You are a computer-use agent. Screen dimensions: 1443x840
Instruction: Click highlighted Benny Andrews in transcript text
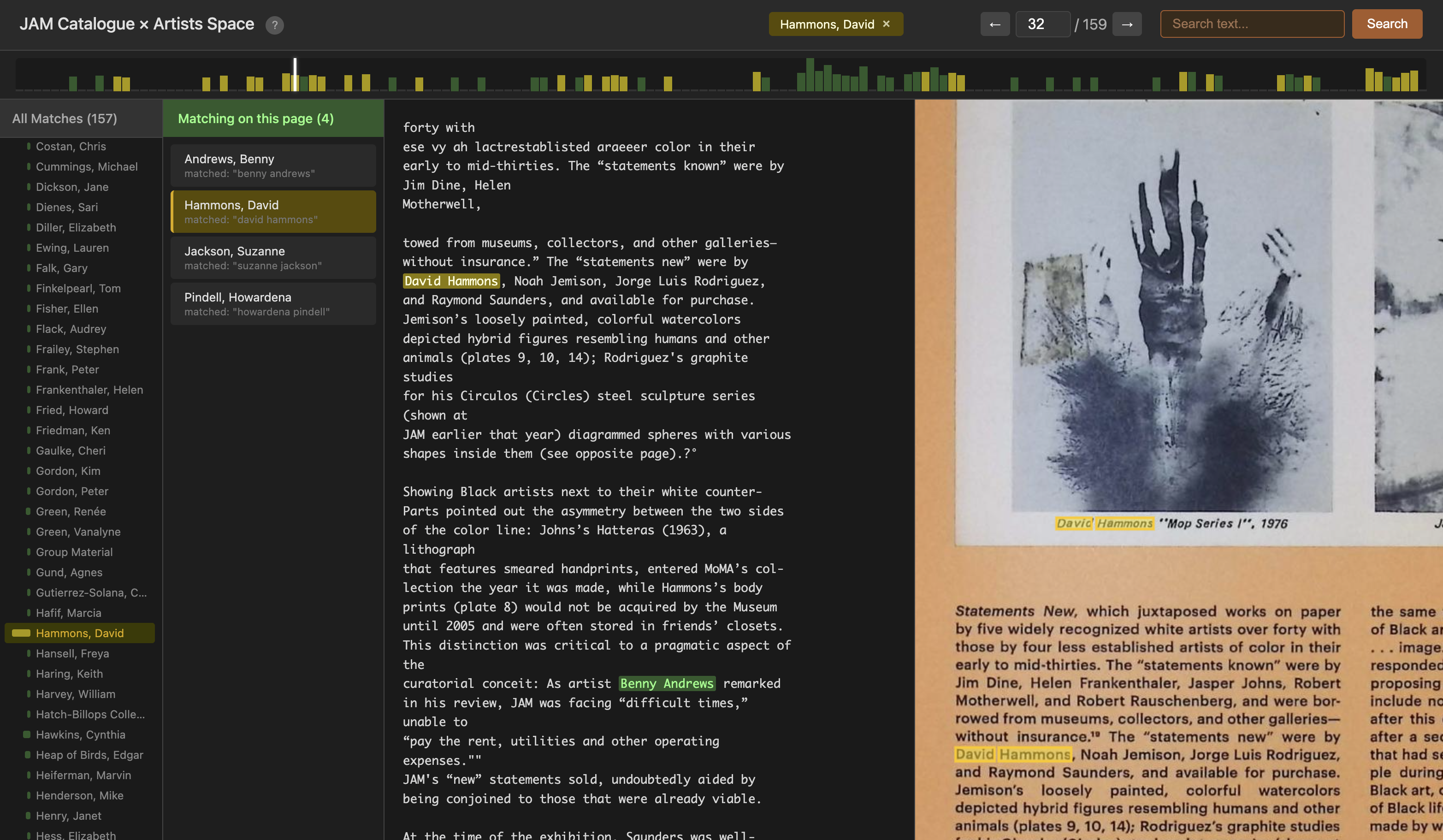click(x=667, y=683)
